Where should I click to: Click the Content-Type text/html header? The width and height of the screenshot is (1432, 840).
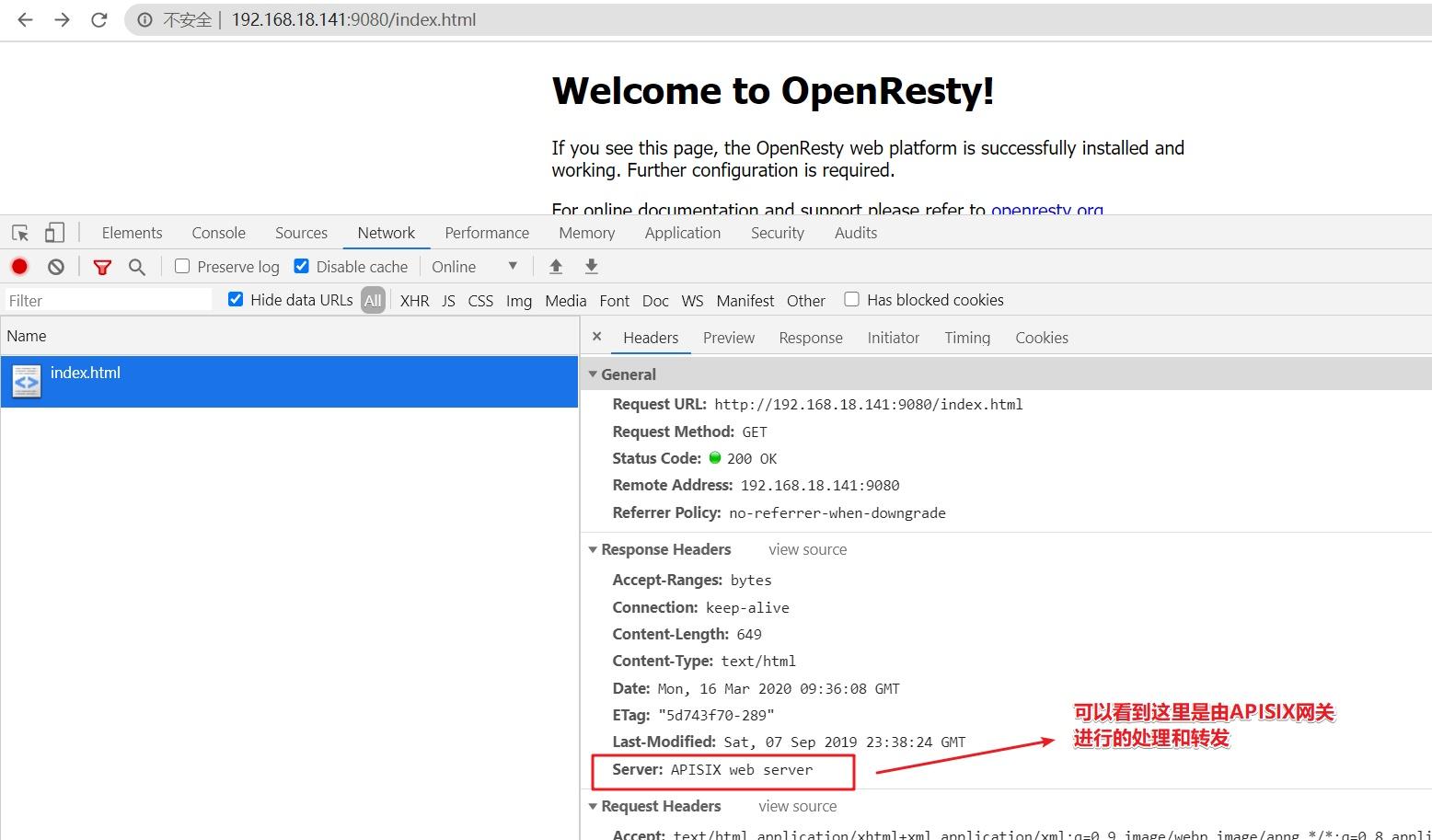point(704,661)
